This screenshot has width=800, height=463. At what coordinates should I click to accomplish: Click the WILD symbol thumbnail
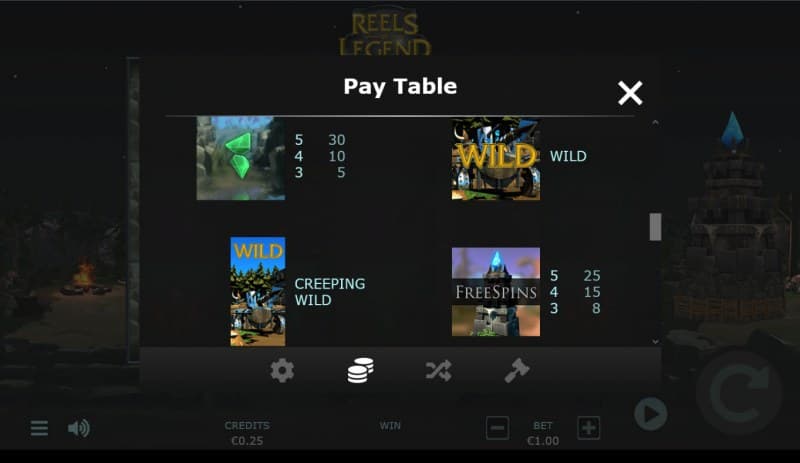tap(496, 159)
